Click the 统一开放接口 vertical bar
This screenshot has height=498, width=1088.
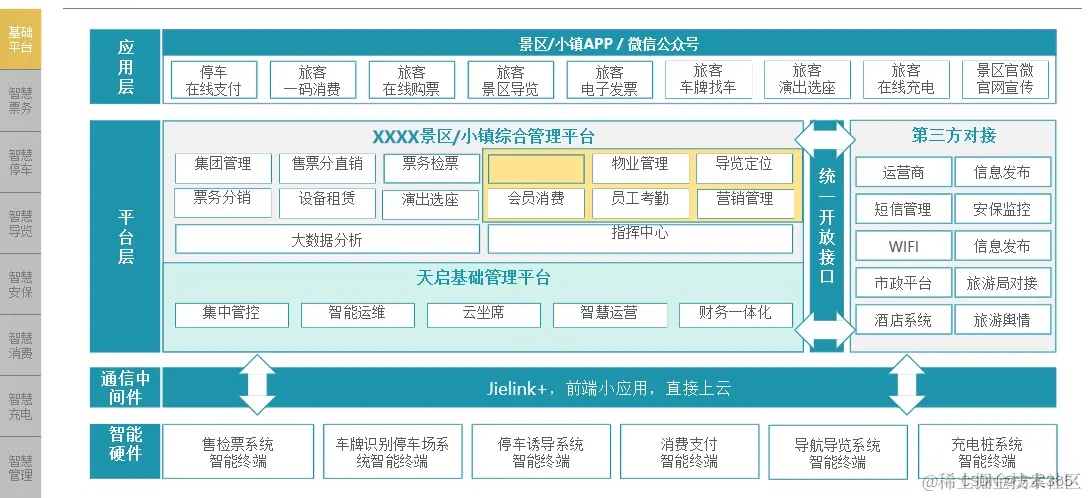(826, 234)
